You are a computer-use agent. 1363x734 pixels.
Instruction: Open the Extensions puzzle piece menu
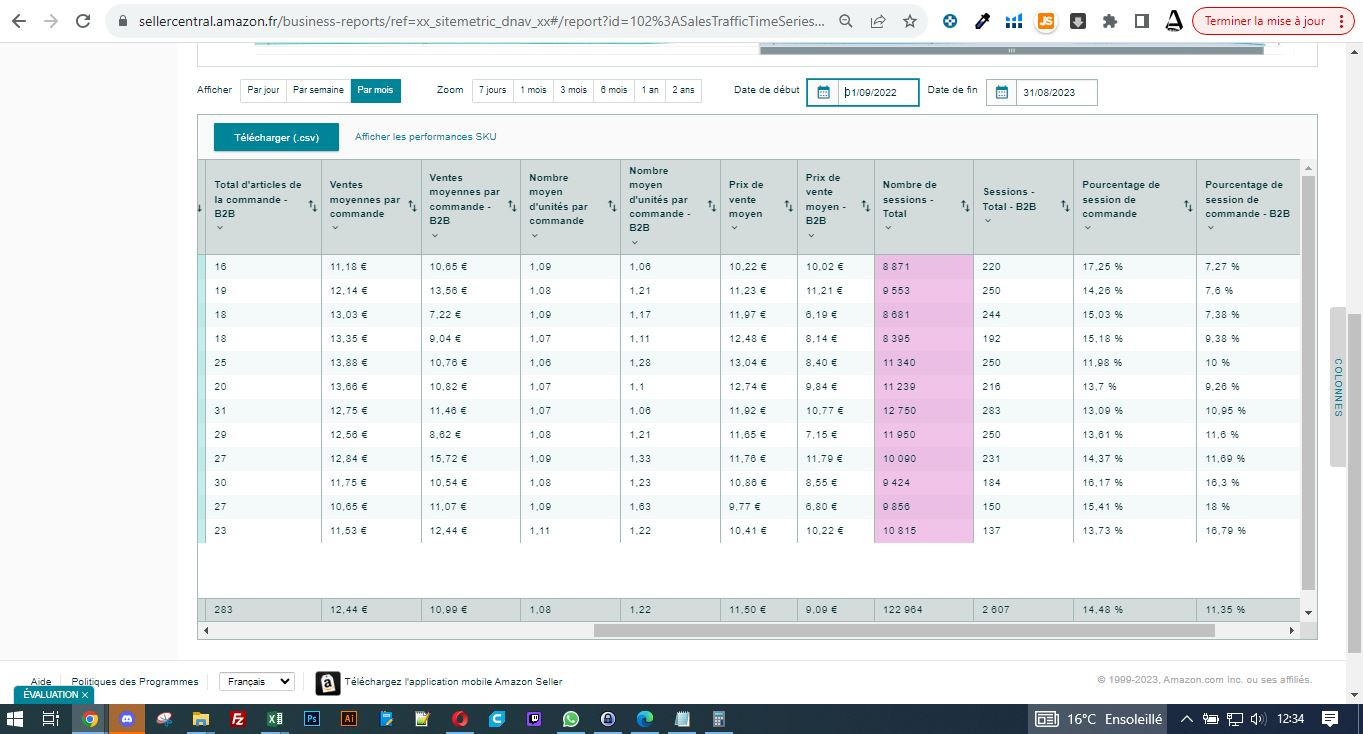tap(1109, 21)
